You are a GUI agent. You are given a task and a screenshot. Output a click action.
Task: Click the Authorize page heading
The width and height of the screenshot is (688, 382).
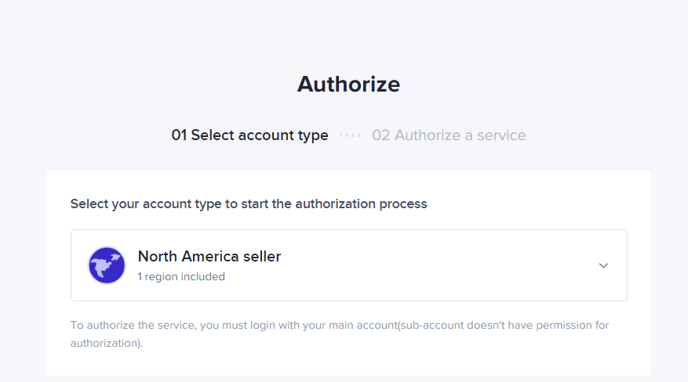click(348, 84)
